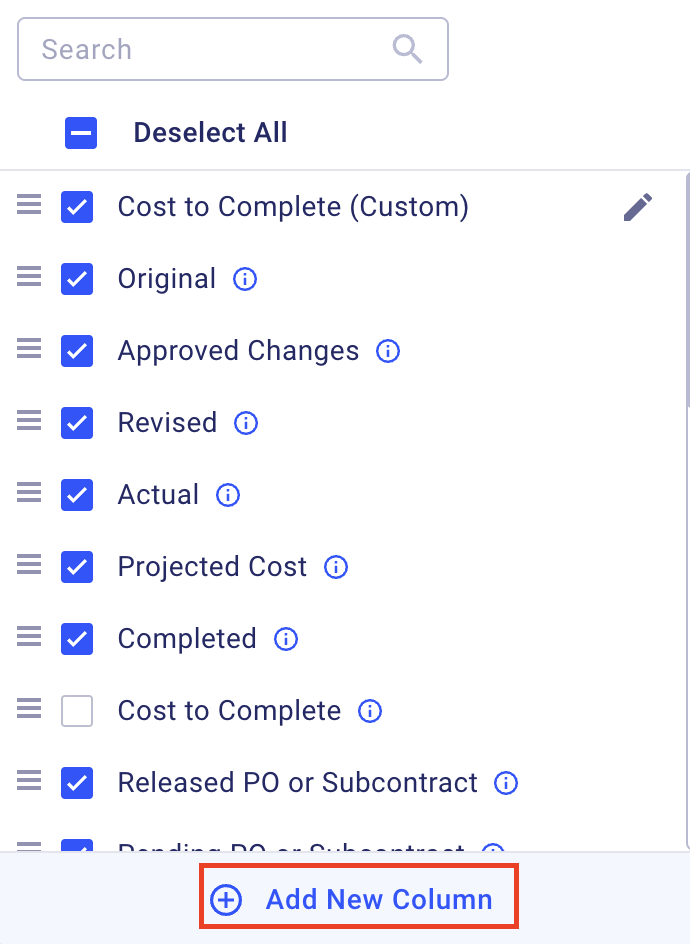Click the search magnifier icon

(407, 49)
